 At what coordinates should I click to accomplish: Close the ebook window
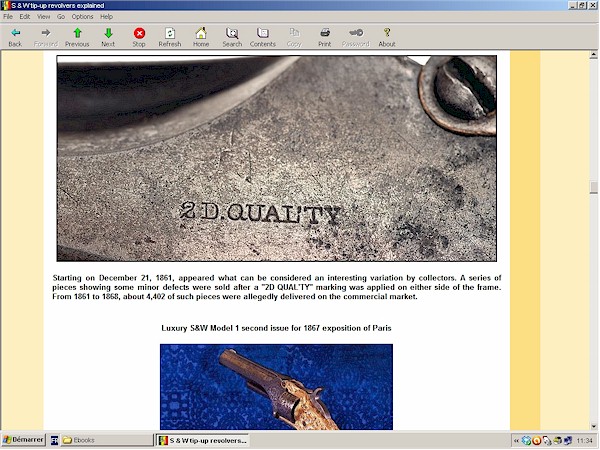pyautogui.click(x=591, y=5)
